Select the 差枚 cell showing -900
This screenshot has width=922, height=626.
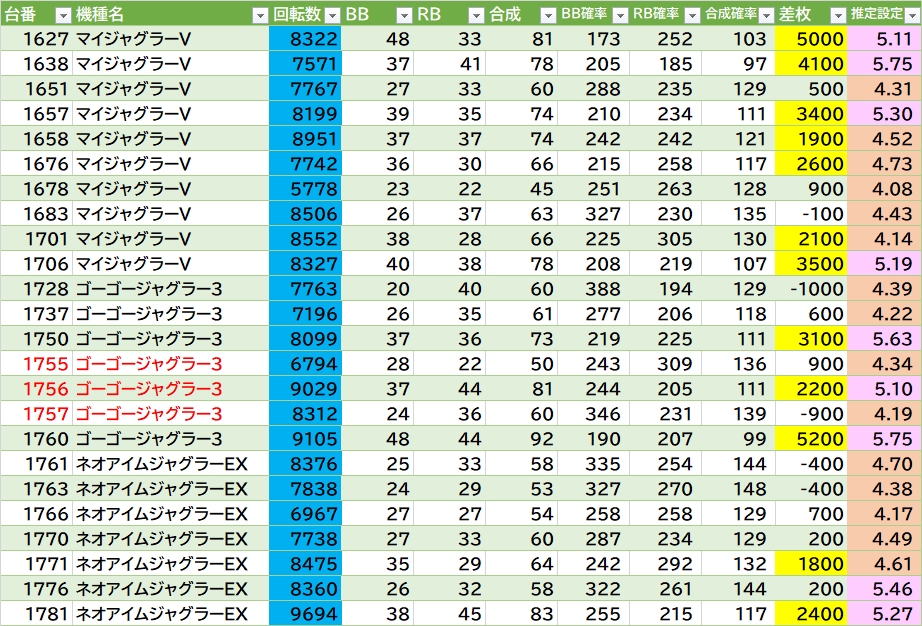pyautogui.click(x=811, y=414)
